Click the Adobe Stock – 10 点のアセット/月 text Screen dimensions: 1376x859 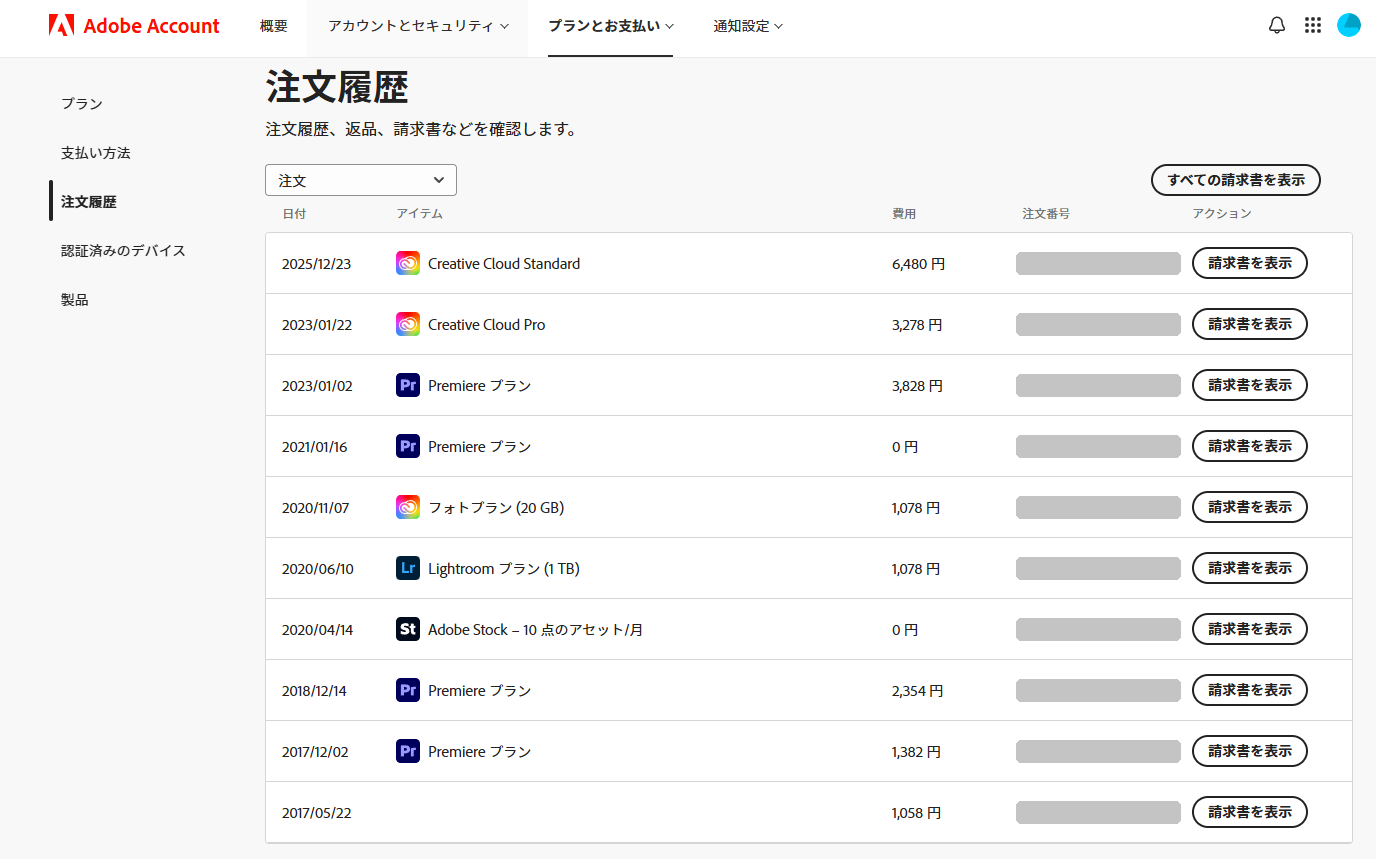click(535, 630)
